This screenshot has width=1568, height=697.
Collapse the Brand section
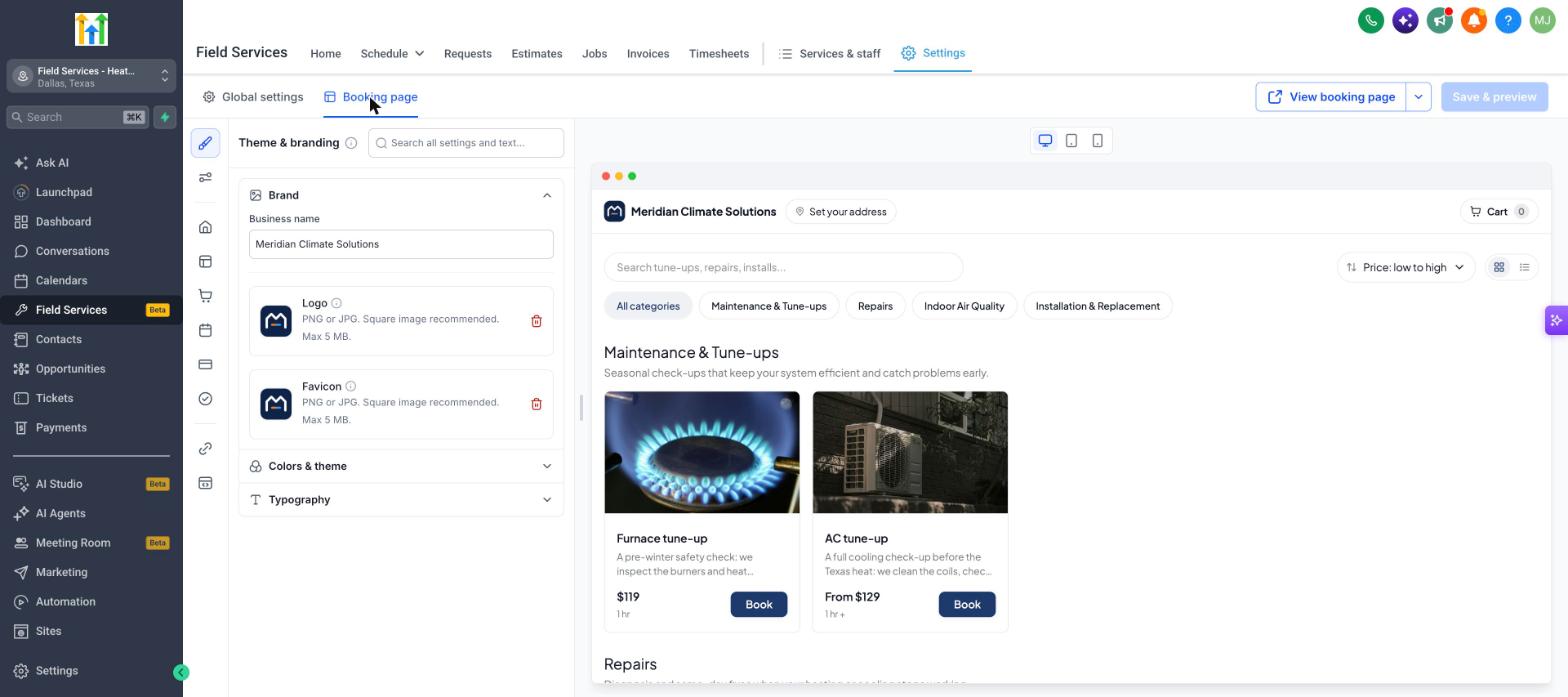[x=546, y=195]
